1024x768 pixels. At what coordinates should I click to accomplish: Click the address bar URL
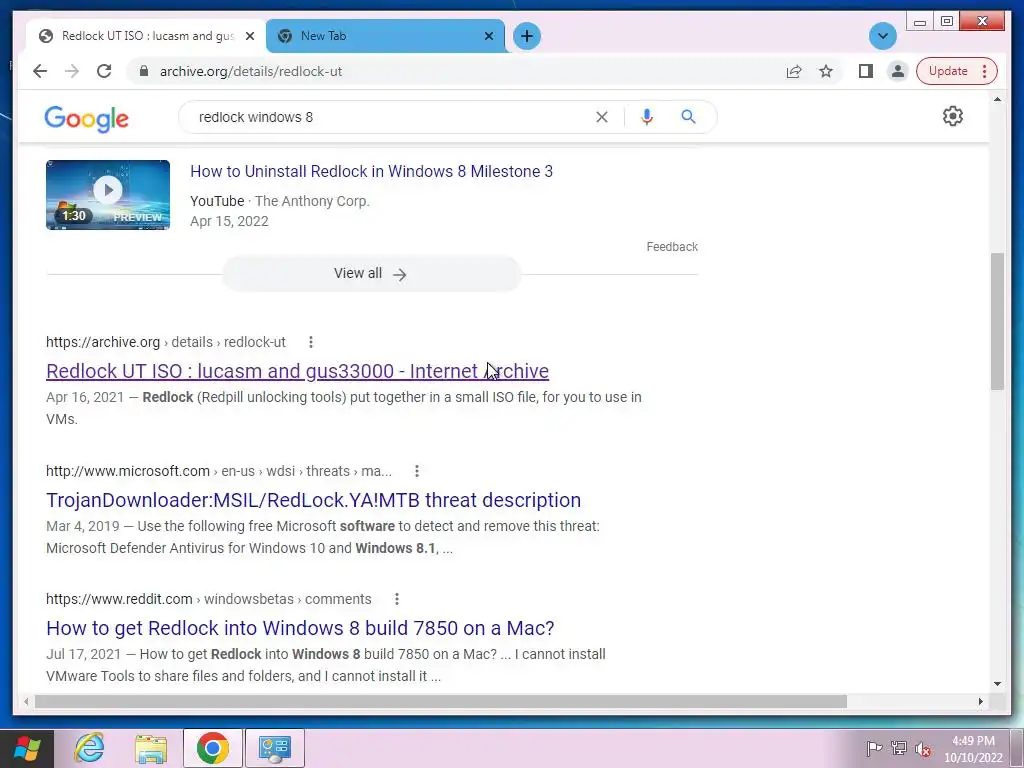coord(251,71)
